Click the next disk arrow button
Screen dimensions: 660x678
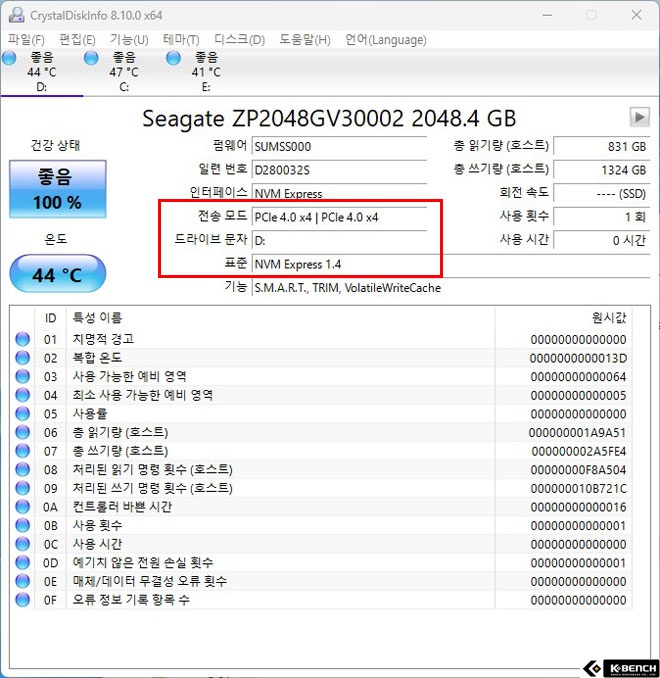pyautogui.click(x=639, y=117)
